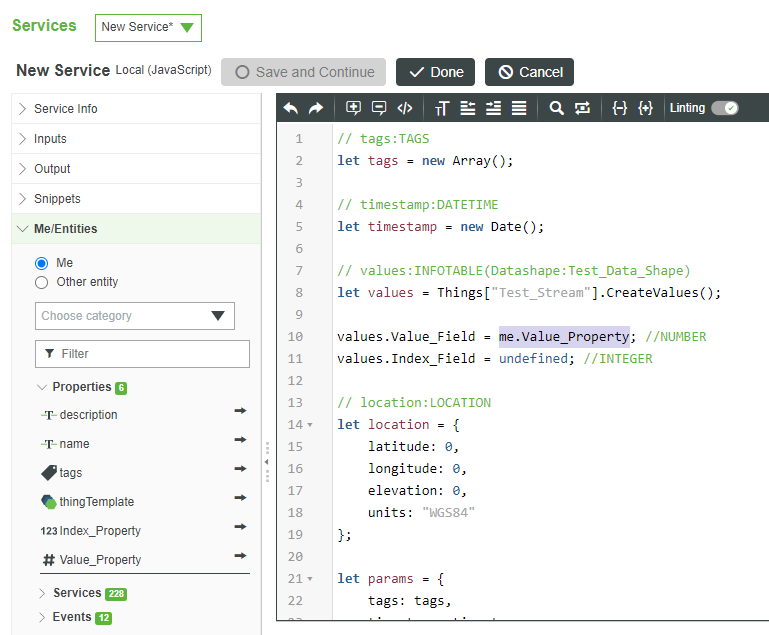Screen dimensions: 769x635
Task: Click the font size icon in toolbar
Action: coord(442,108)
